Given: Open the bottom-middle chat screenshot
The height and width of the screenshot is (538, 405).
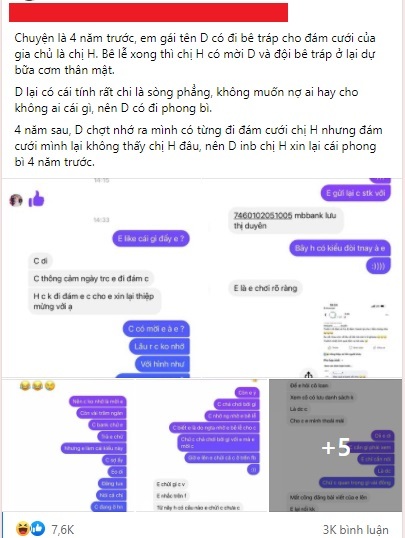Looking at the screenshot, I should tap(201, 445).
